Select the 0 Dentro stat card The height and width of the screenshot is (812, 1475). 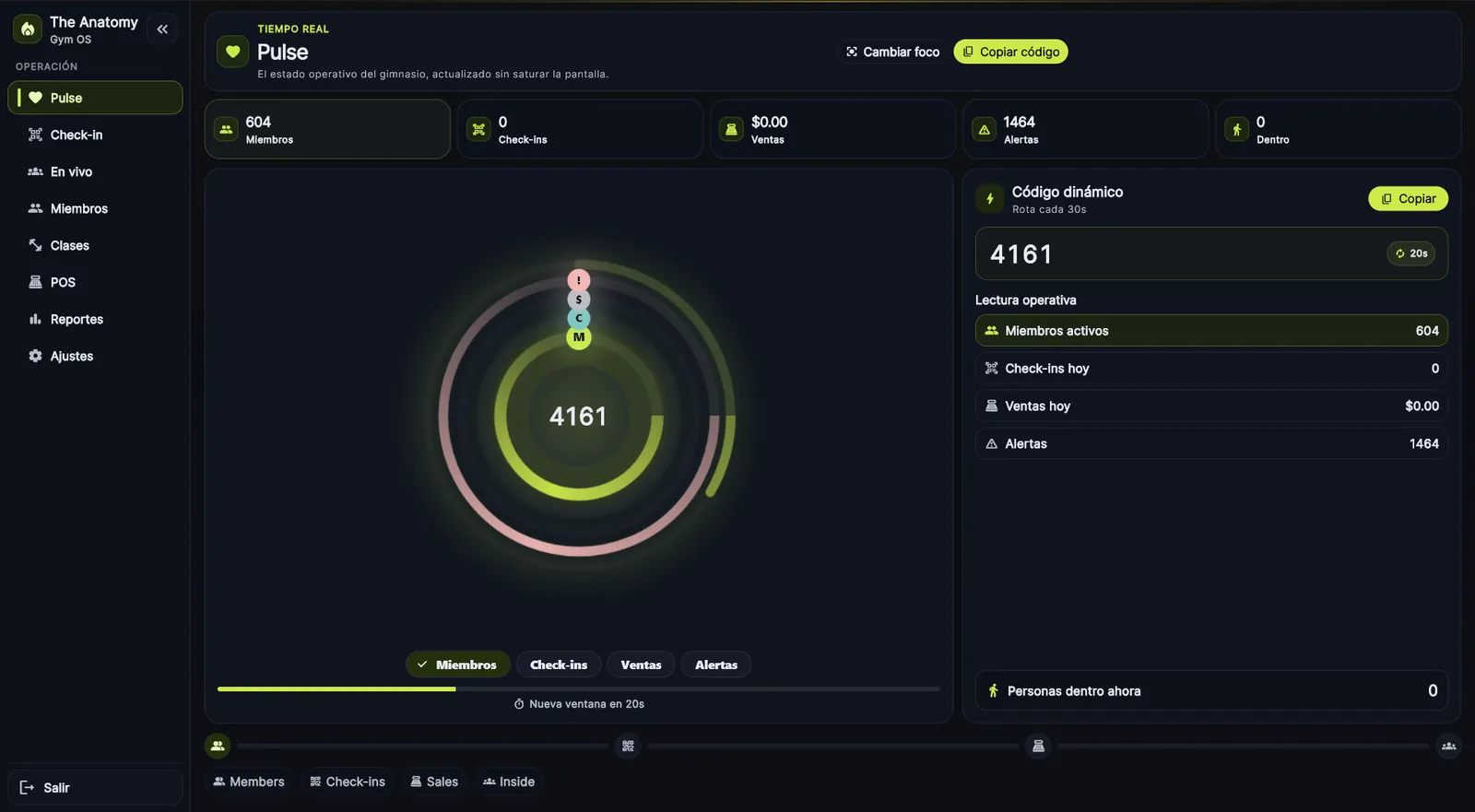click(x=1338, y=129)
